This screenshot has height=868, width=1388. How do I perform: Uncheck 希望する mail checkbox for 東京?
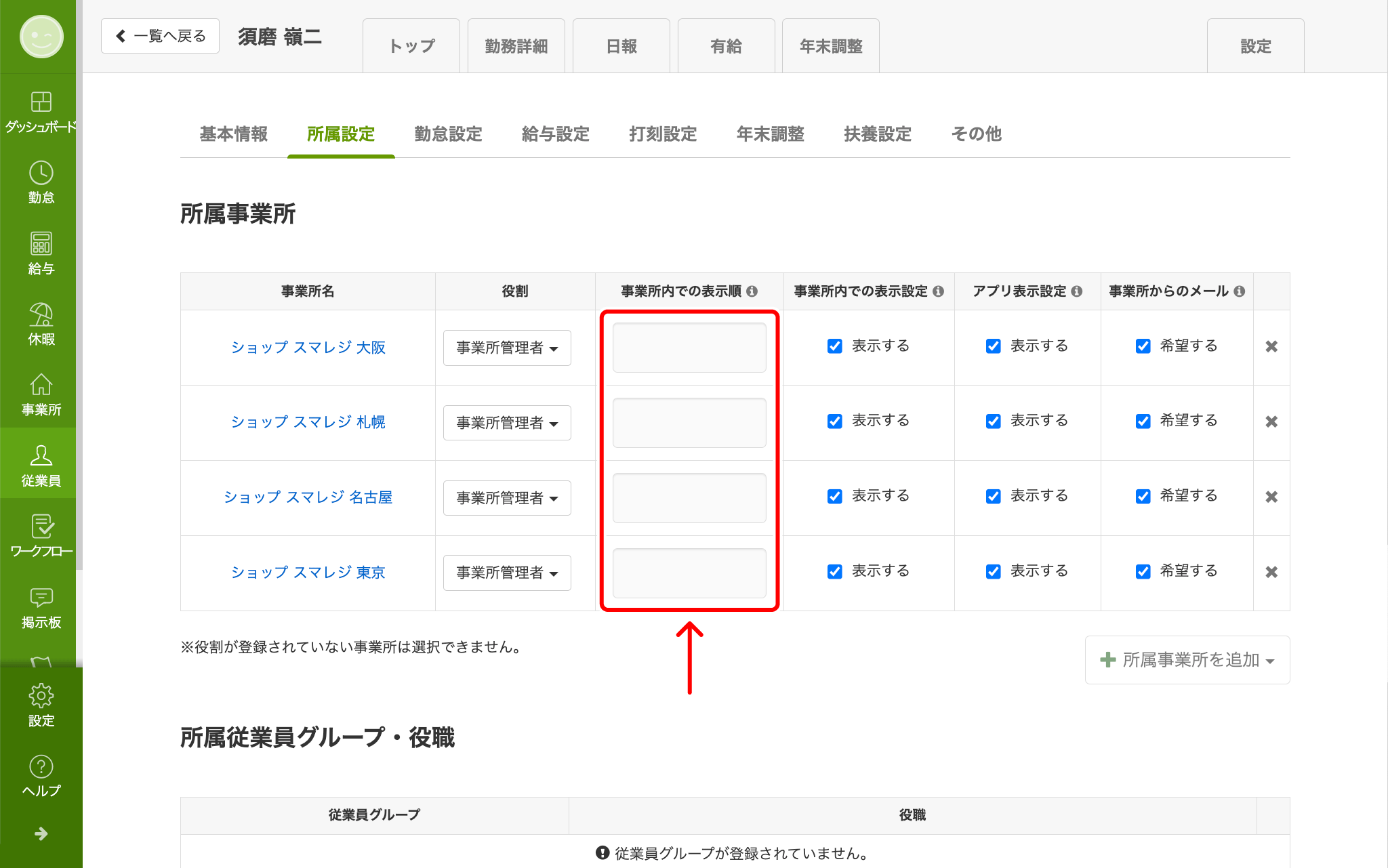pos(1143,572)
